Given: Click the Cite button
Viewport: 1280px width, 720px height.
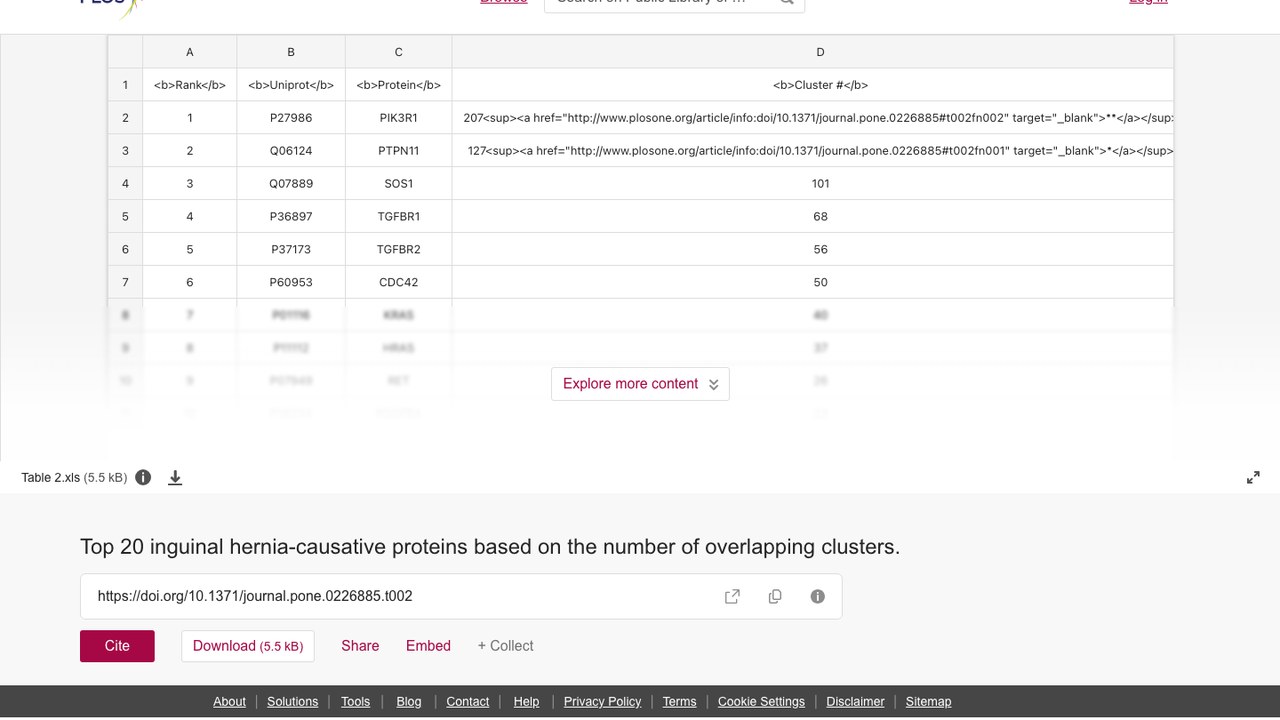Looking at the screenshot, I should pyautogui.click(x=117, y=646).
